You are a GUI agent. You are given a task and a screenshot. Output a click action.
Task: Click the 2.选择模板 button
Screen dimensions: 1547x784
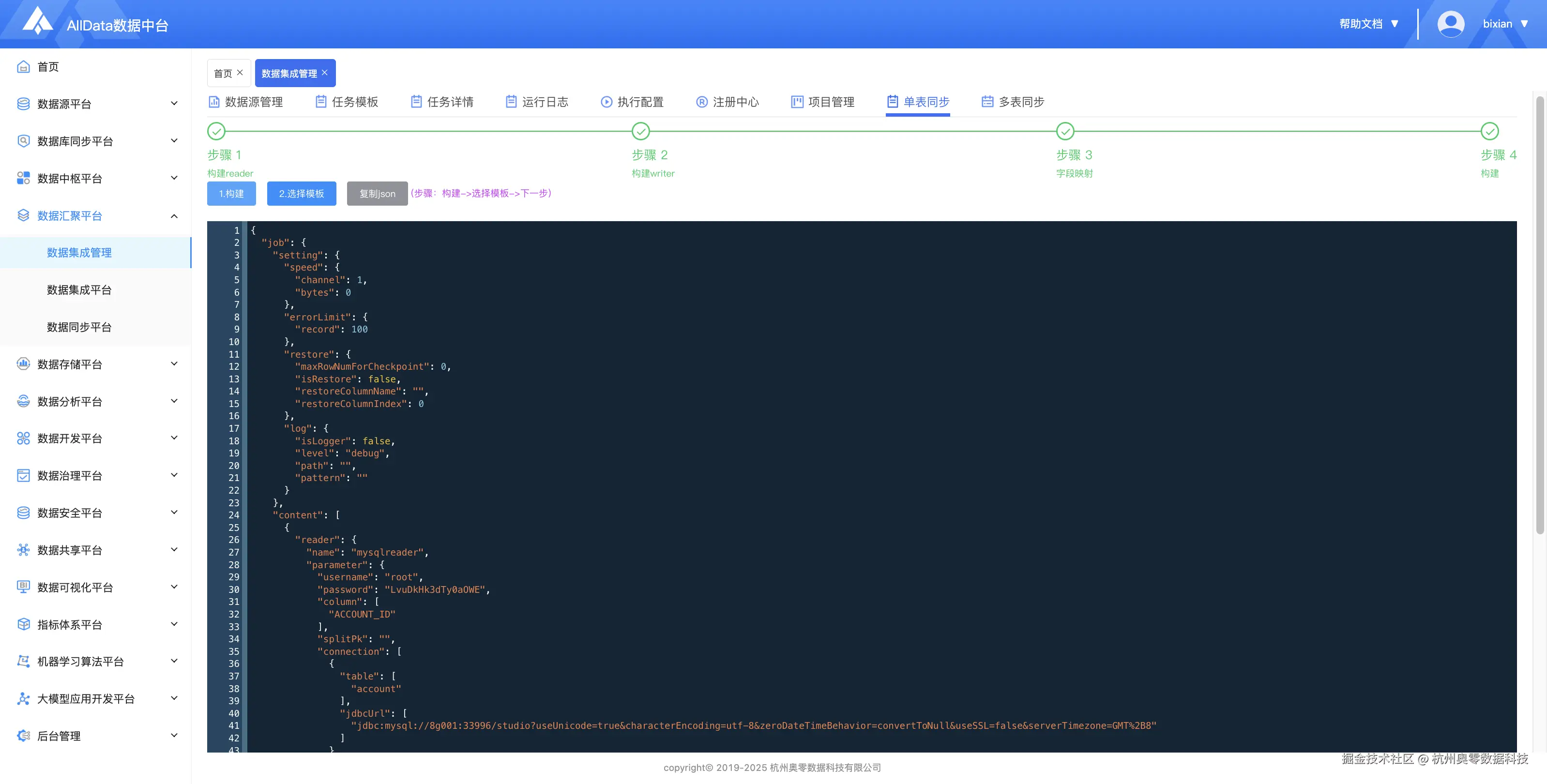click(x=301, y=193)
